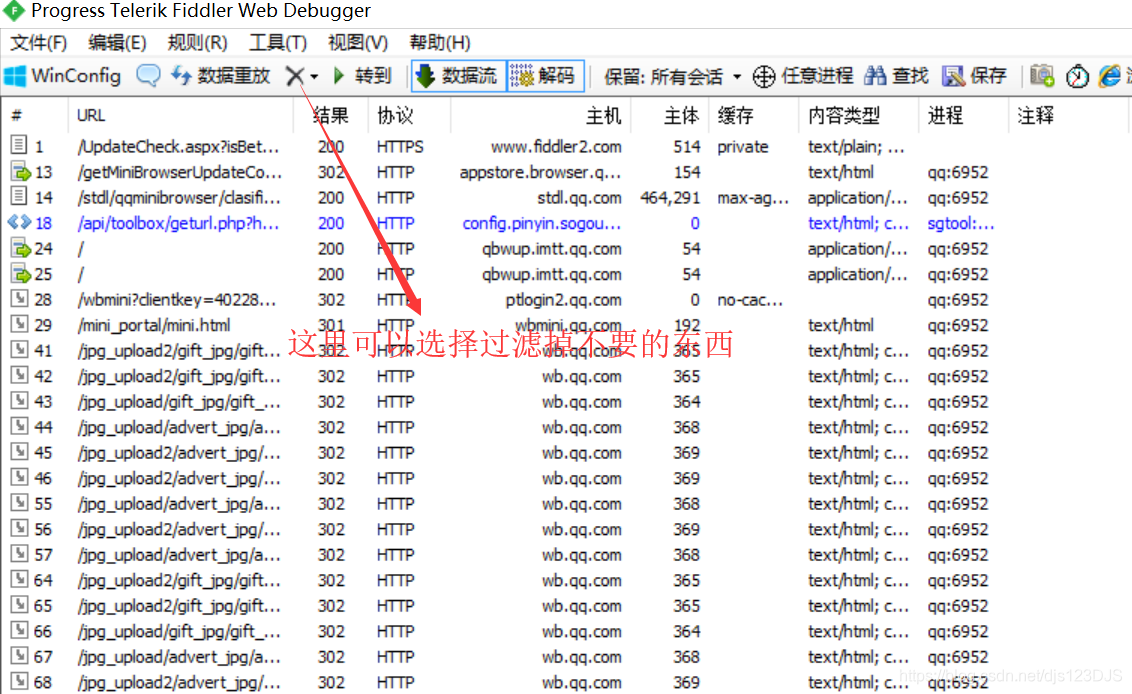
Task: Click the private caching cell
Action: (x=742, y=147)
